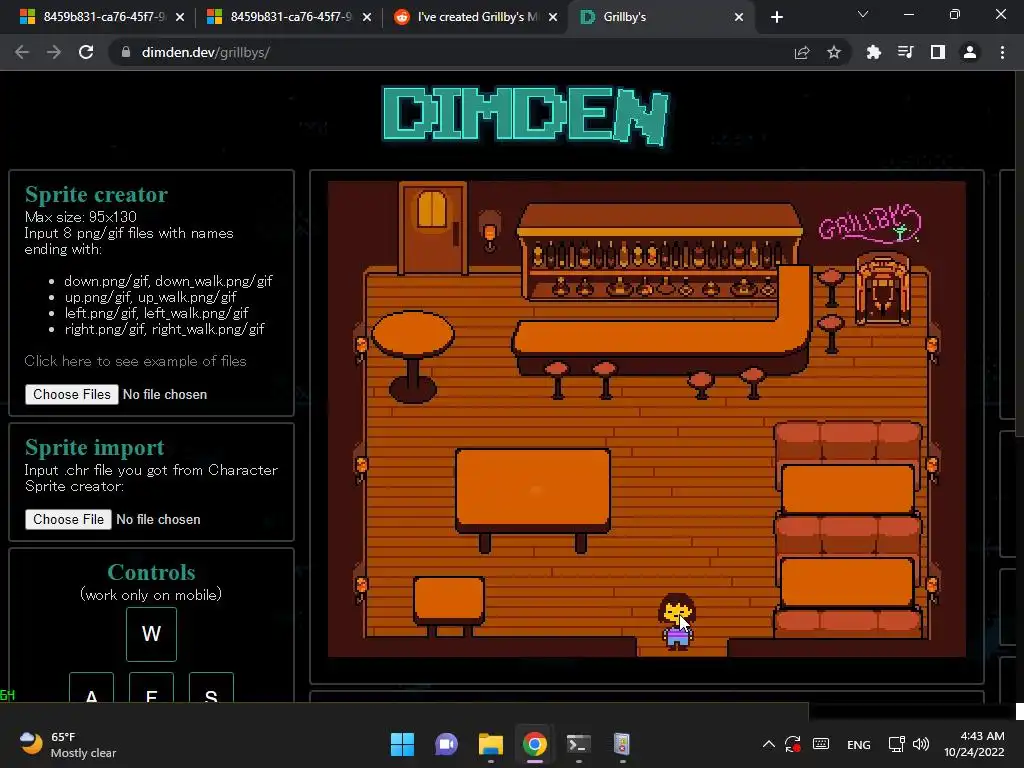Viewport: 1024px width, 768px height.
Task: Open Chrome's three-dot menu
Action: [x=1002, y=52]
